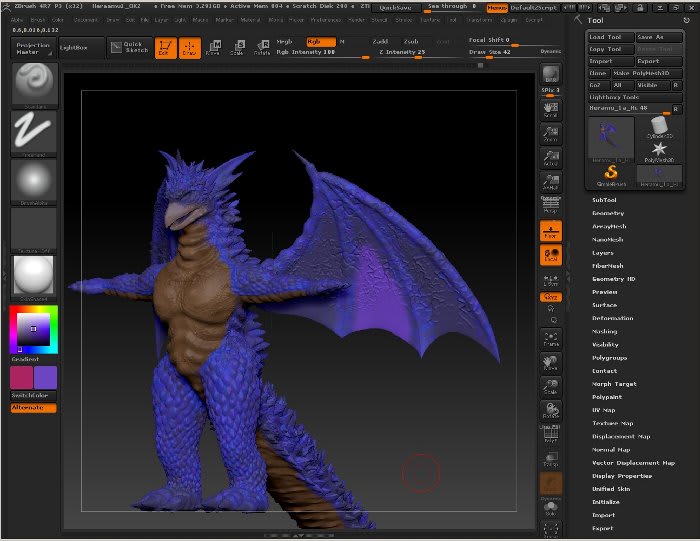700x541 pixels.
Task: Toggle the Floor grid button
Action: point(551,231)
